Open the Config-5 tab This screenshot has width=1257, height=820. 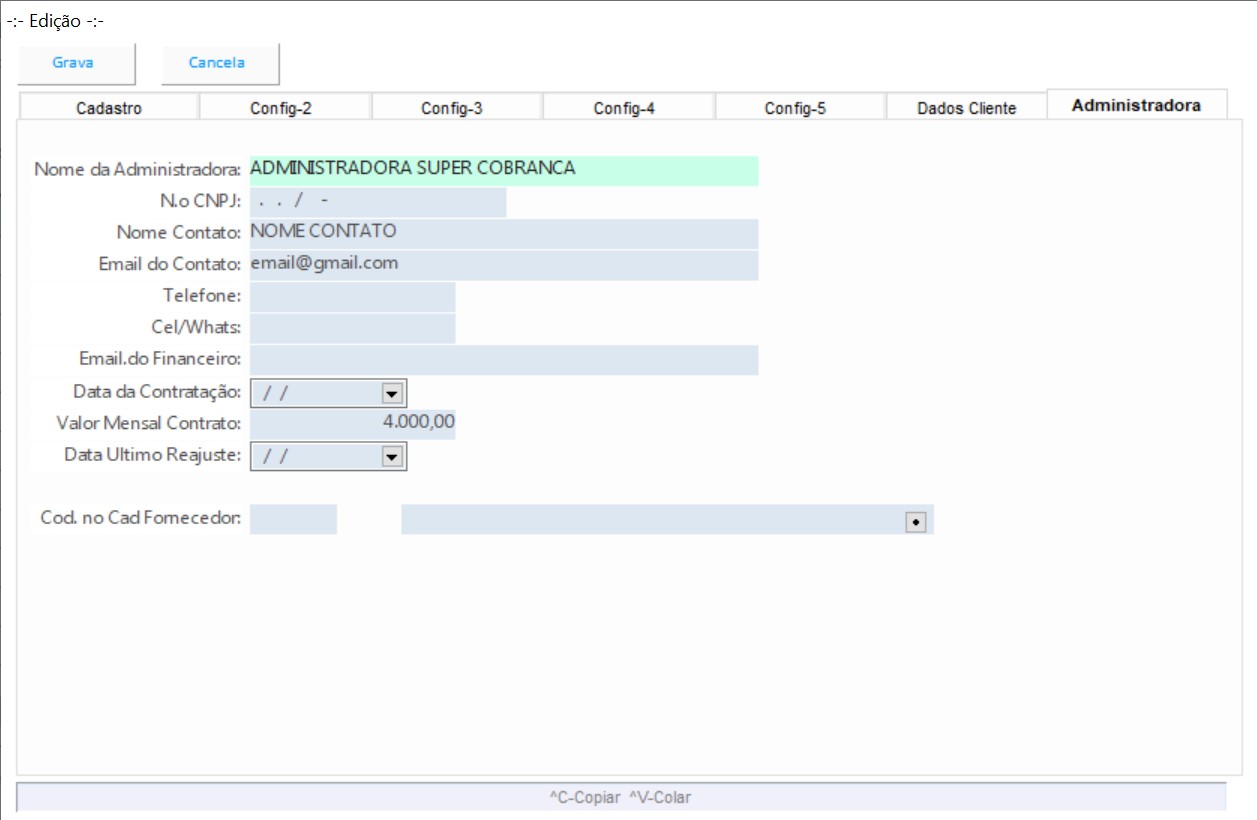796,108
